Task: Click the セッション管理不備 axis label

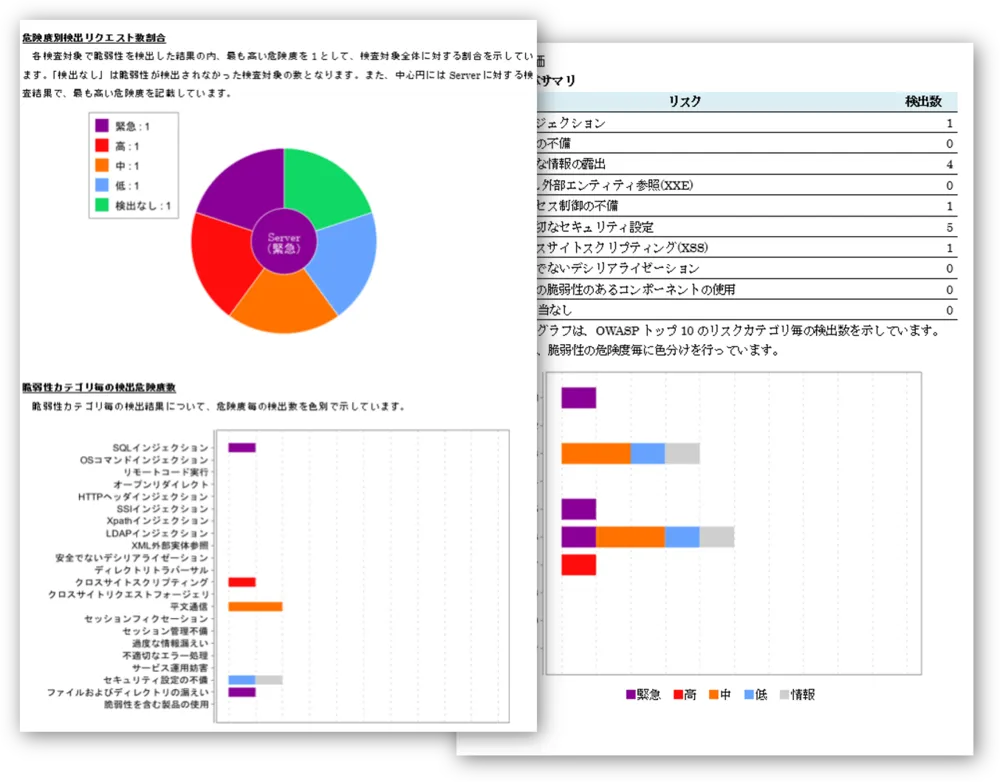Action: [165, 631]
